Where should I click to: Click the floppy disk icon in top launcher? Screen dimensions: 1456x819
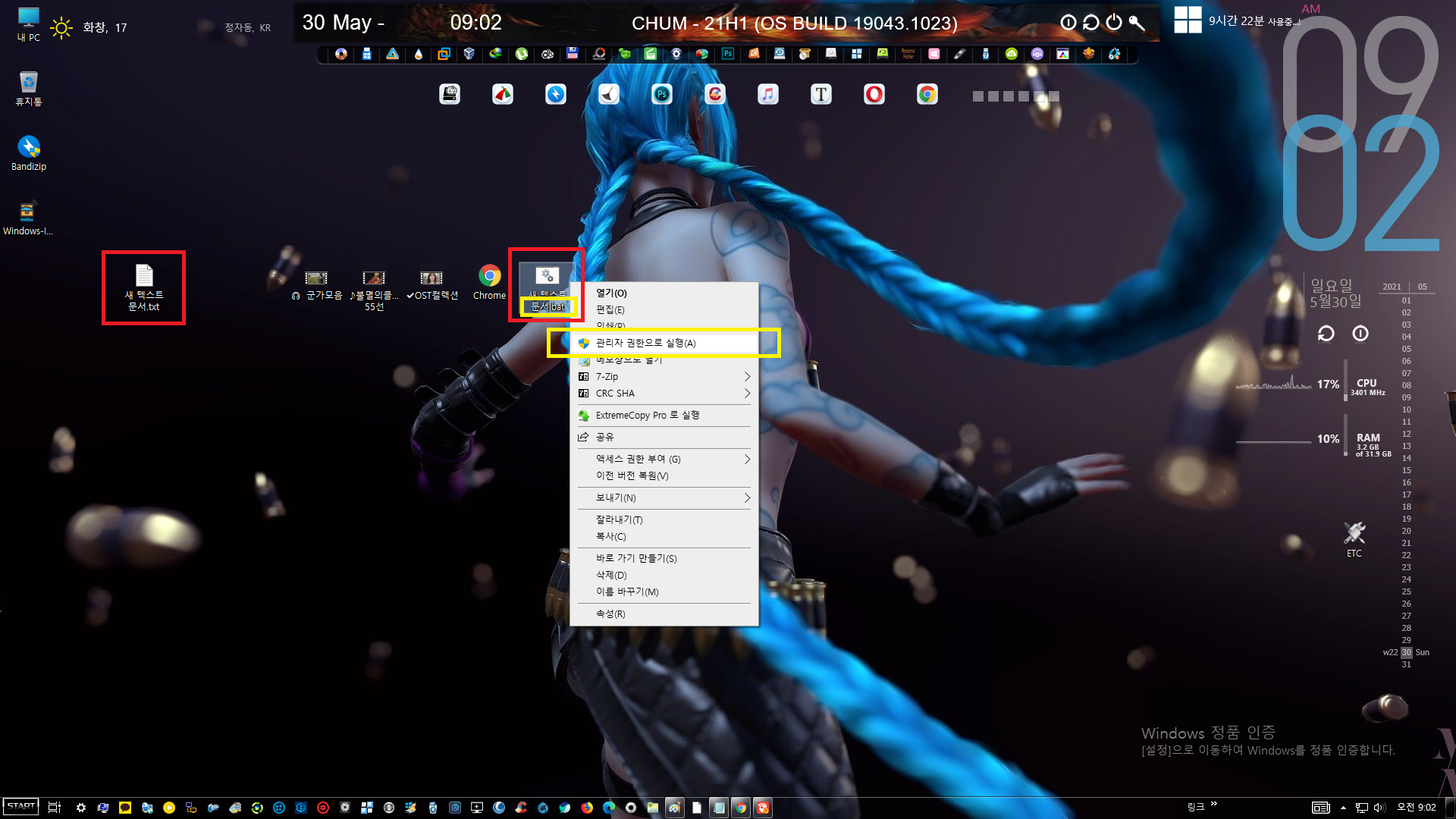pyautogui.click(x=573, y=54)
